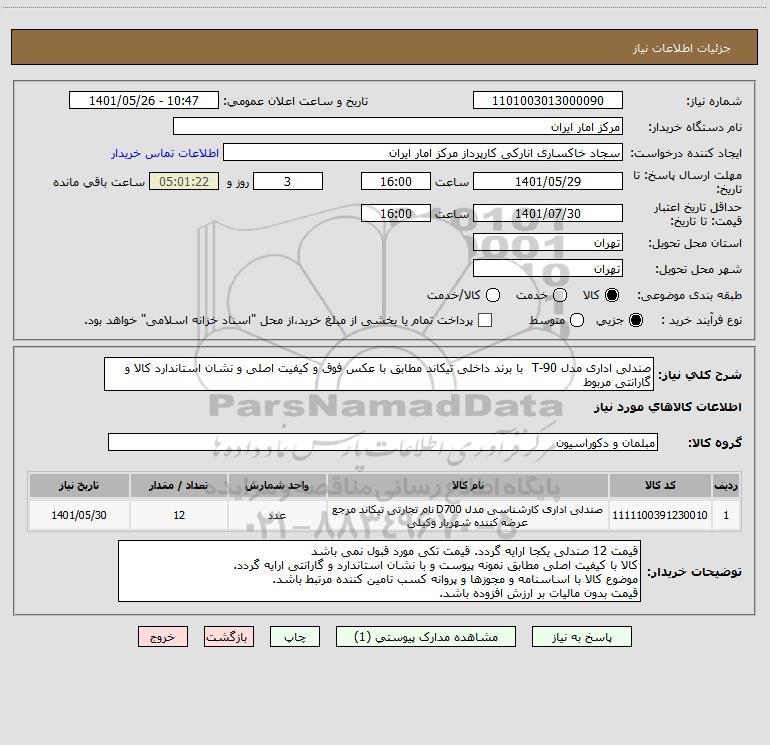770x745 pixels.
Task: Select the خدمت radio button
Action: tap(560, 295)
